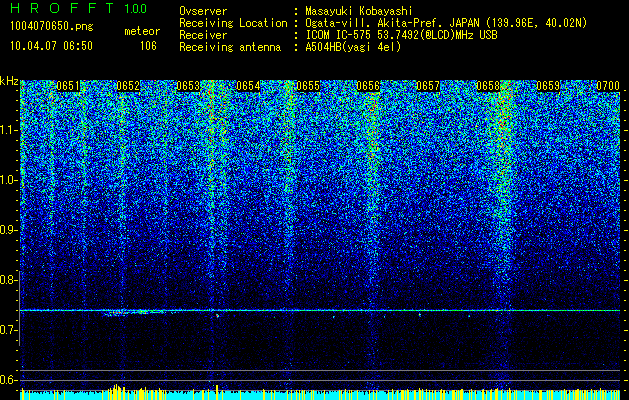Image resolution: width=629 pixels, height=400 pixels.
Task: Click the 0.8 kHz axis label
Action: [8, 280]
